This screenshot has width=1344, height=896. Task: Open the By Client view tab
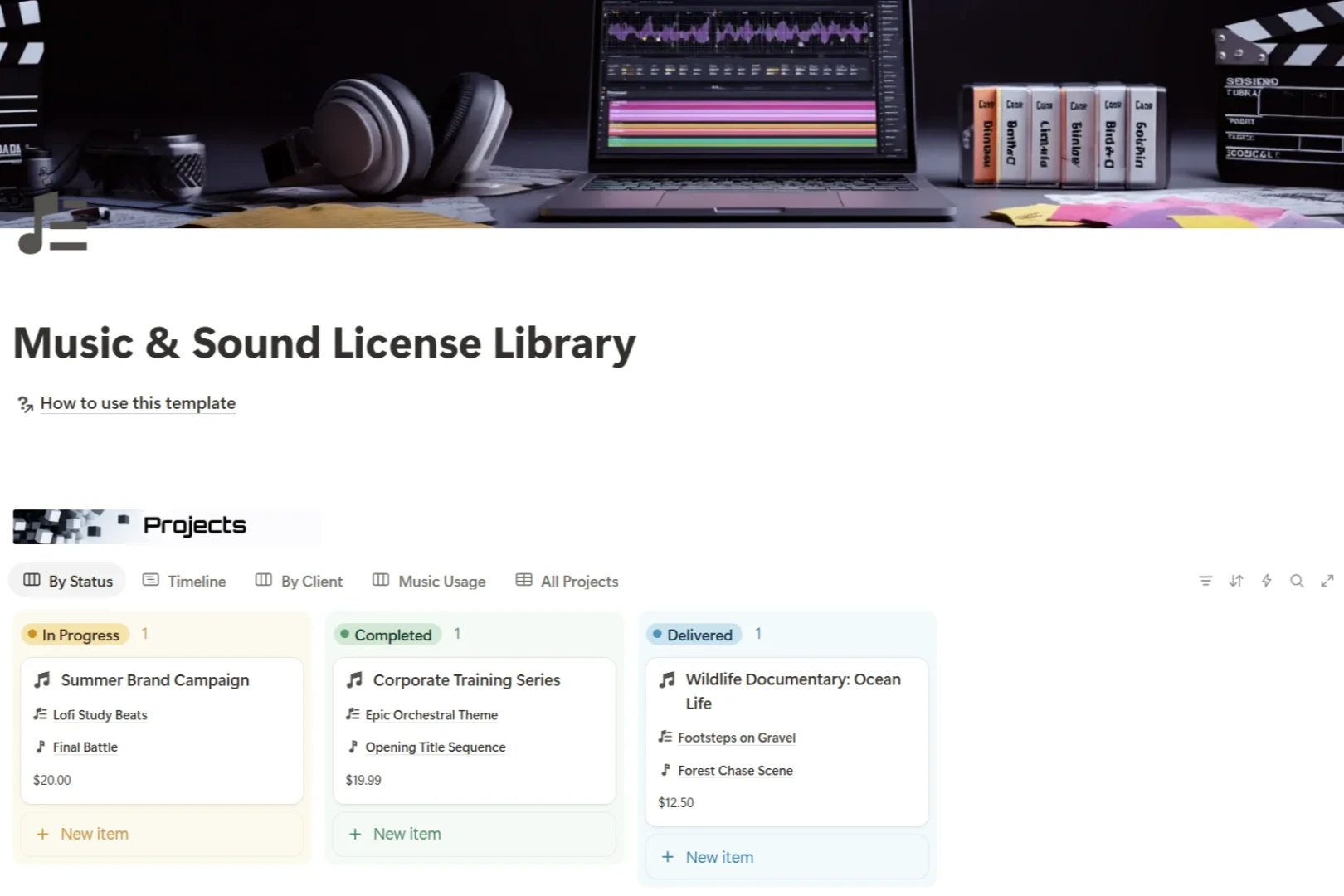(299, 581)
